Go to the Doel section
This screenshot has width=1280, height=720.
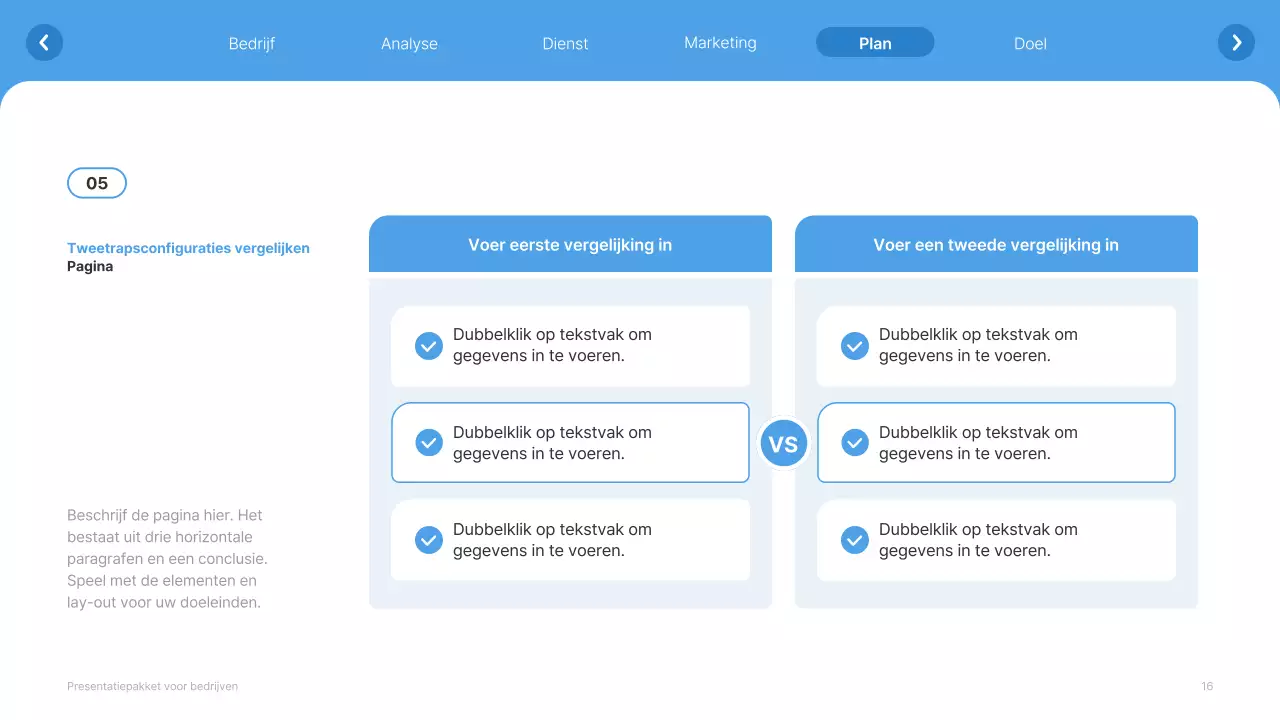1030,43
